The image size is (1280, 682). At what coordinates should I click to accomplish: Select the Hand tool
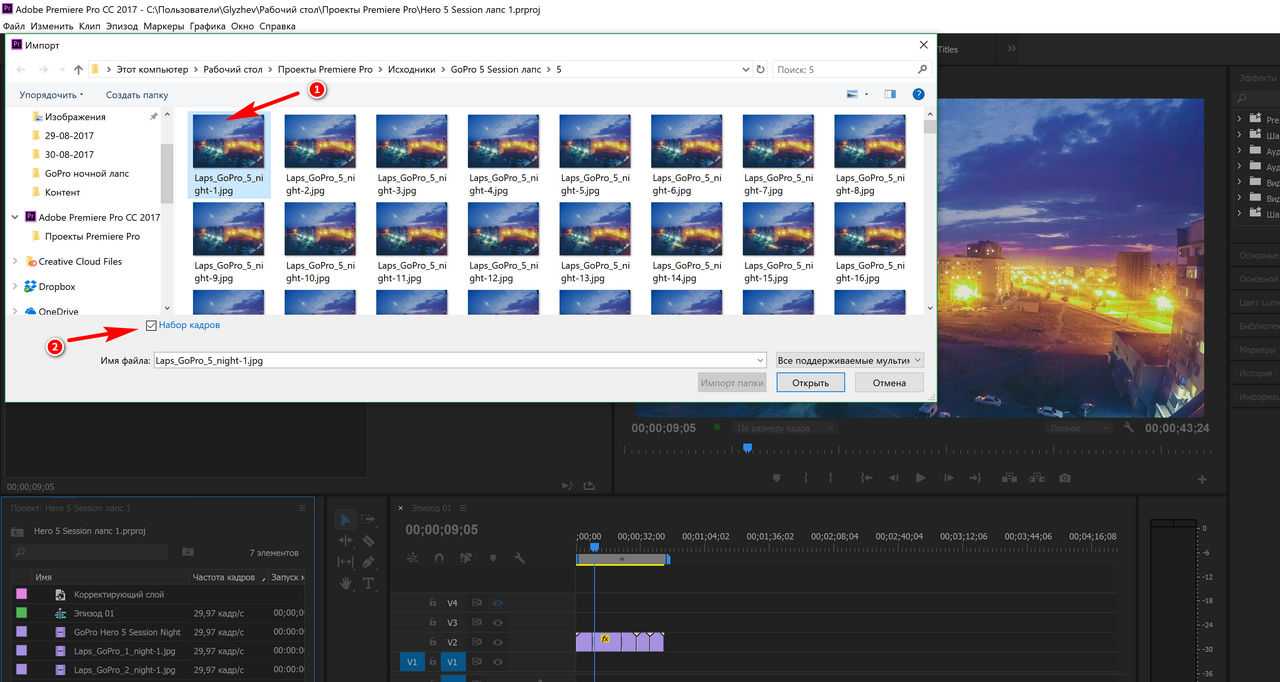pos(346,583)
